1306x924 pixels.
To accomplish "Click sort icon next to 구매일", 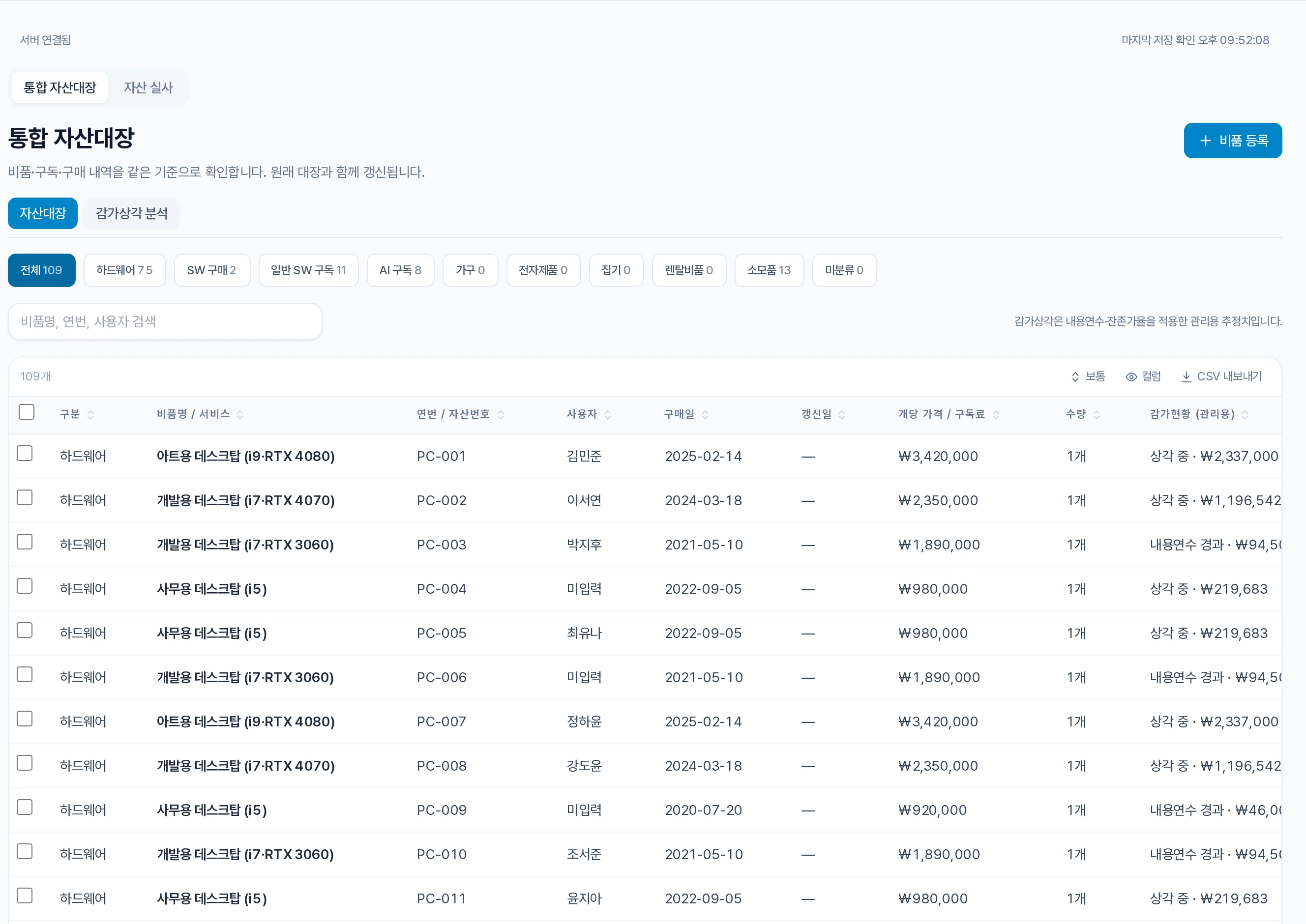I will coord(705,415).
